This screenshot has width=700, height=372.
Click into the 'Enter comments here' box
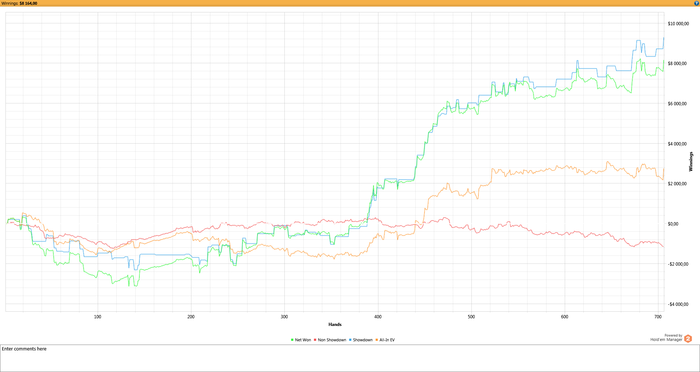point(350,358)
